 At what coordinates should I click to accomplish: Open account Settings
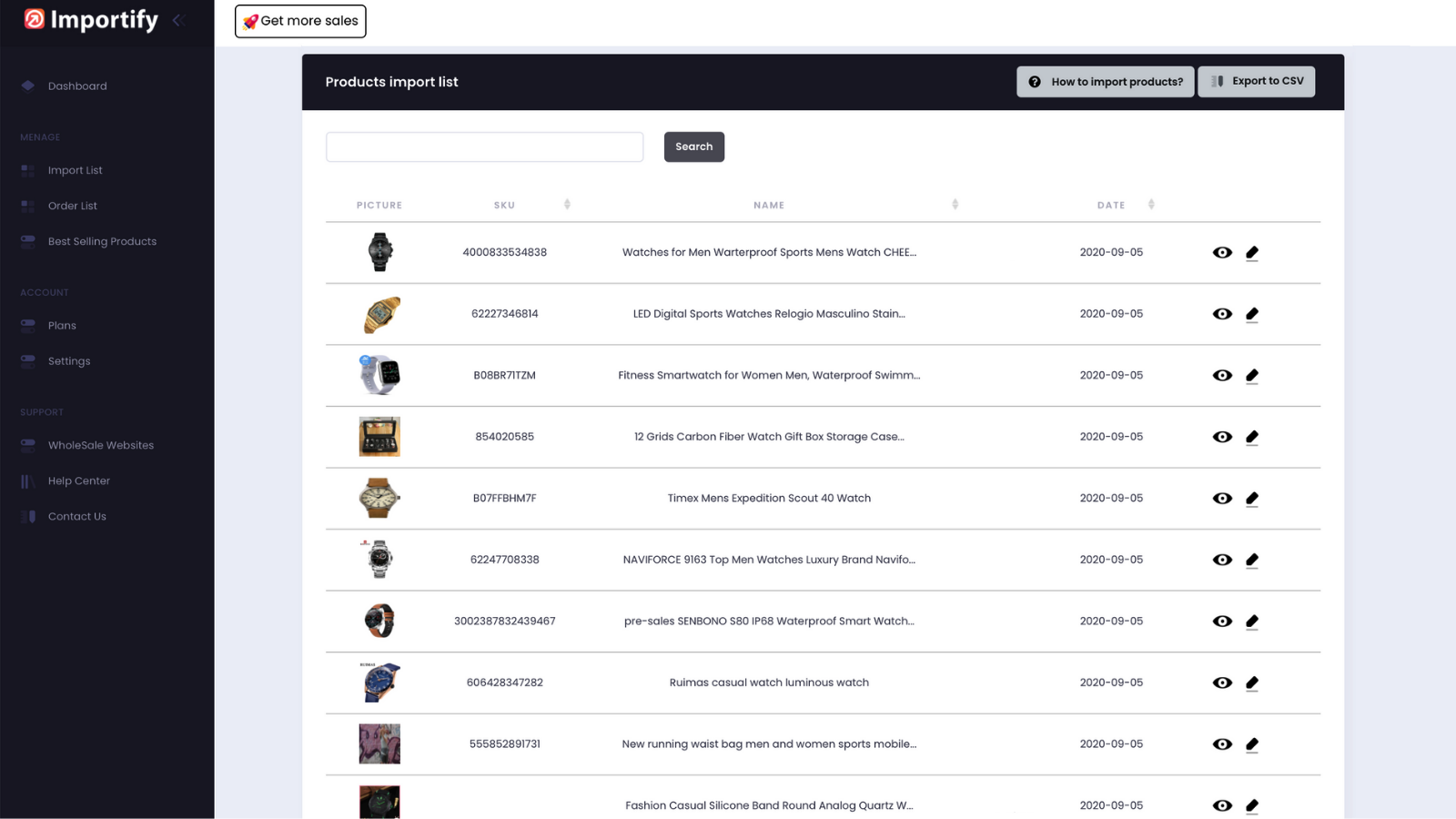pos(68,360)
